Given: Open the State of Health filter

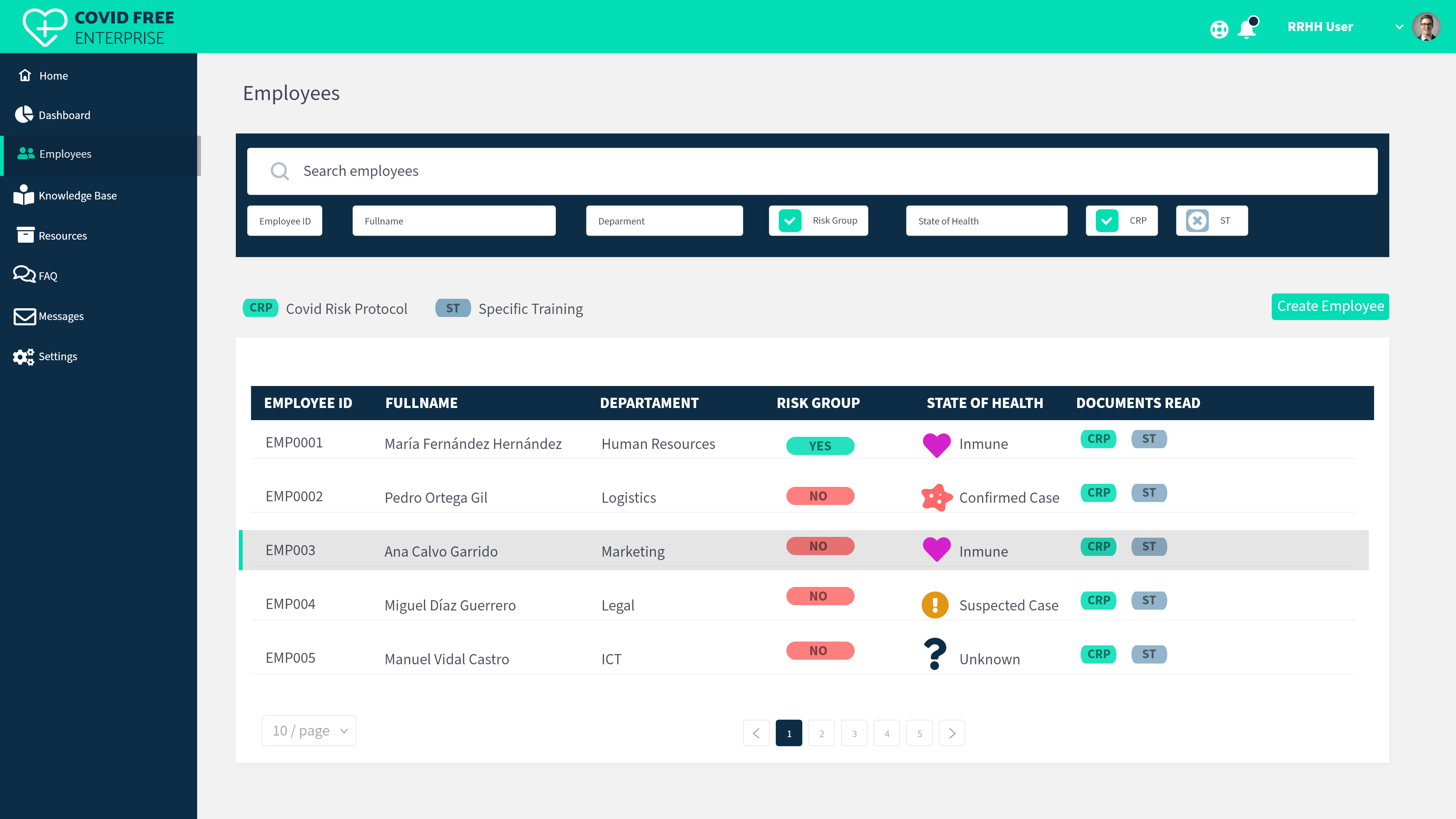Looking at the screenshot, I should tap(986, 220).
